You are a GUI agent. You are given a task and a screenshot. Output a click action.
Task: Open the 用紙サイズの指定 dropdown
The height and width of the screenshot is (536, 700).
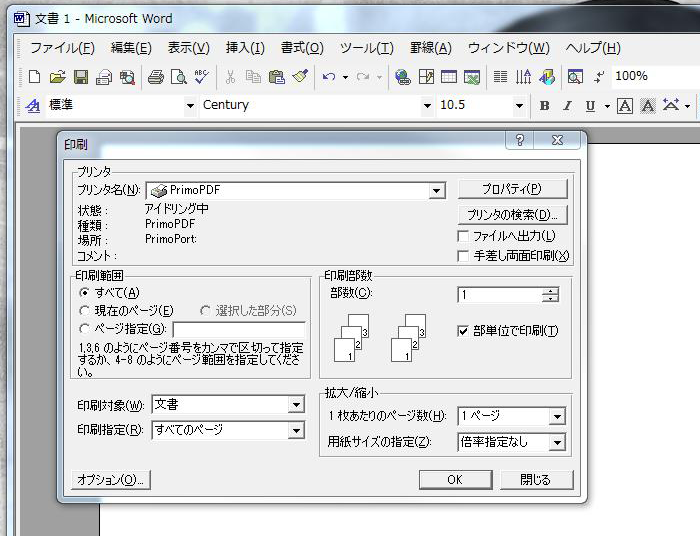[x=557, y=442]
